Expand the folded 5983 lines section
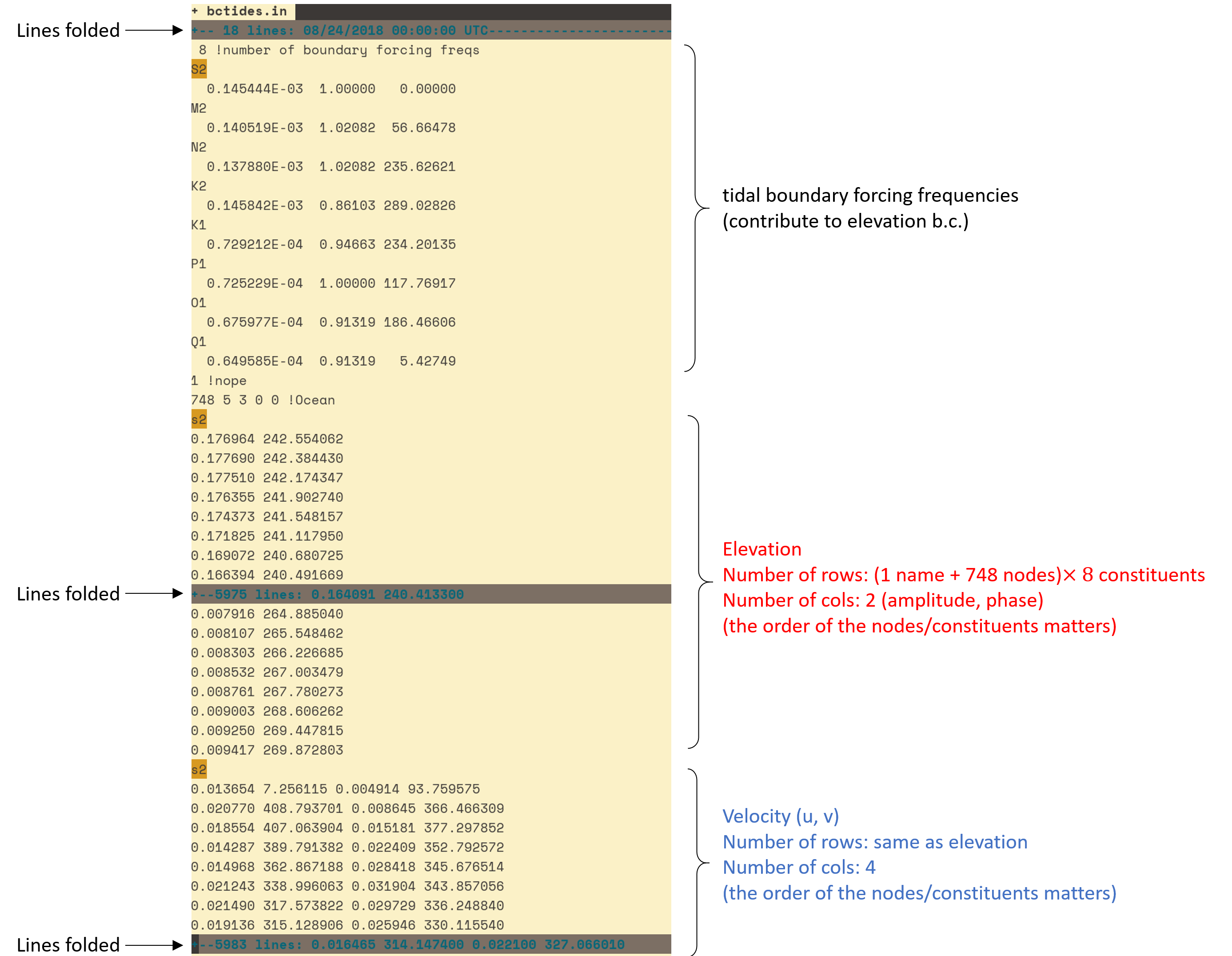This screenshot has width=1232, height=956. pyautogui.click(x=406, y=944)
